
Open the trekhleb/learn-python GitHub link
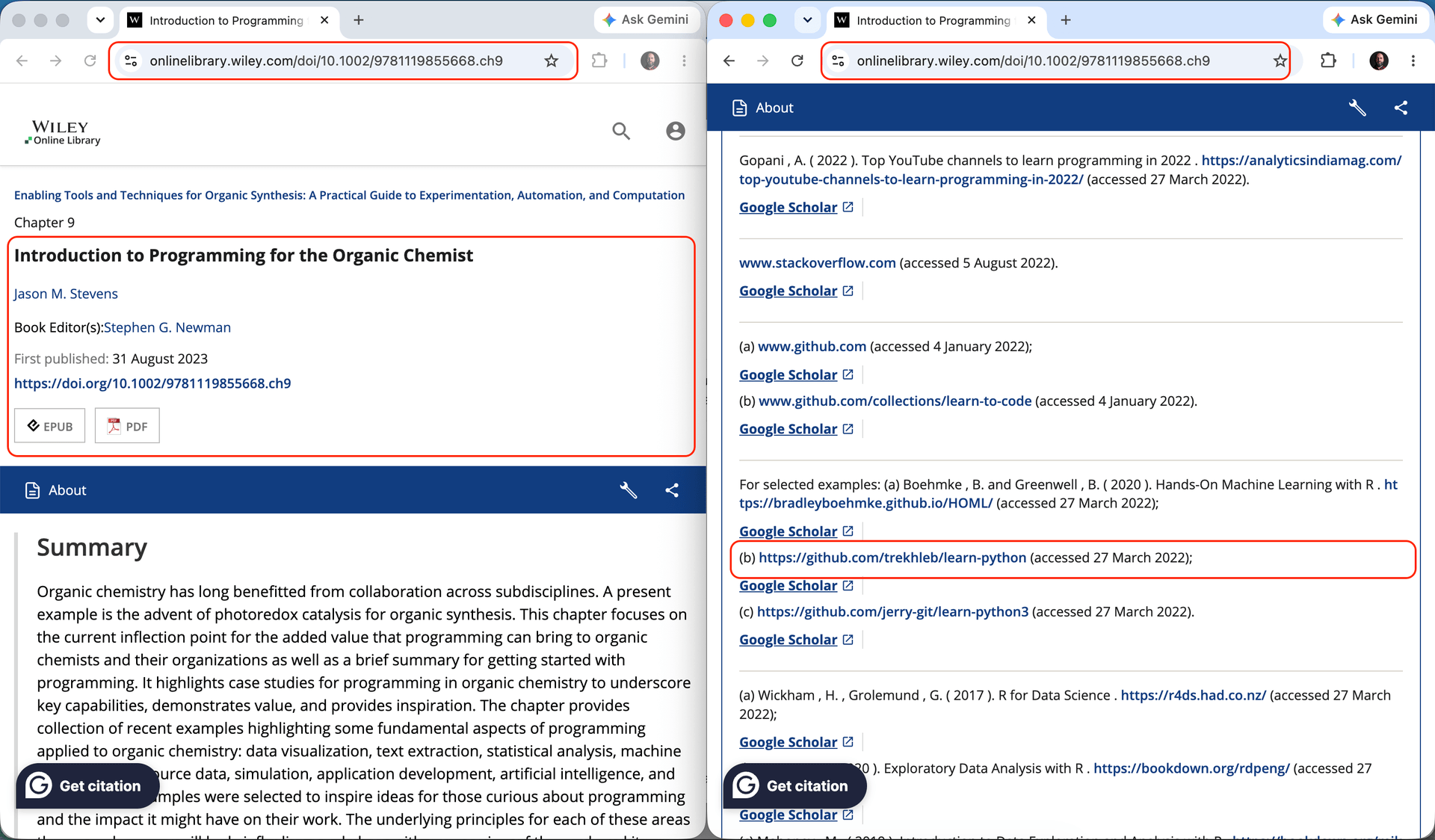tap(892, 558)
